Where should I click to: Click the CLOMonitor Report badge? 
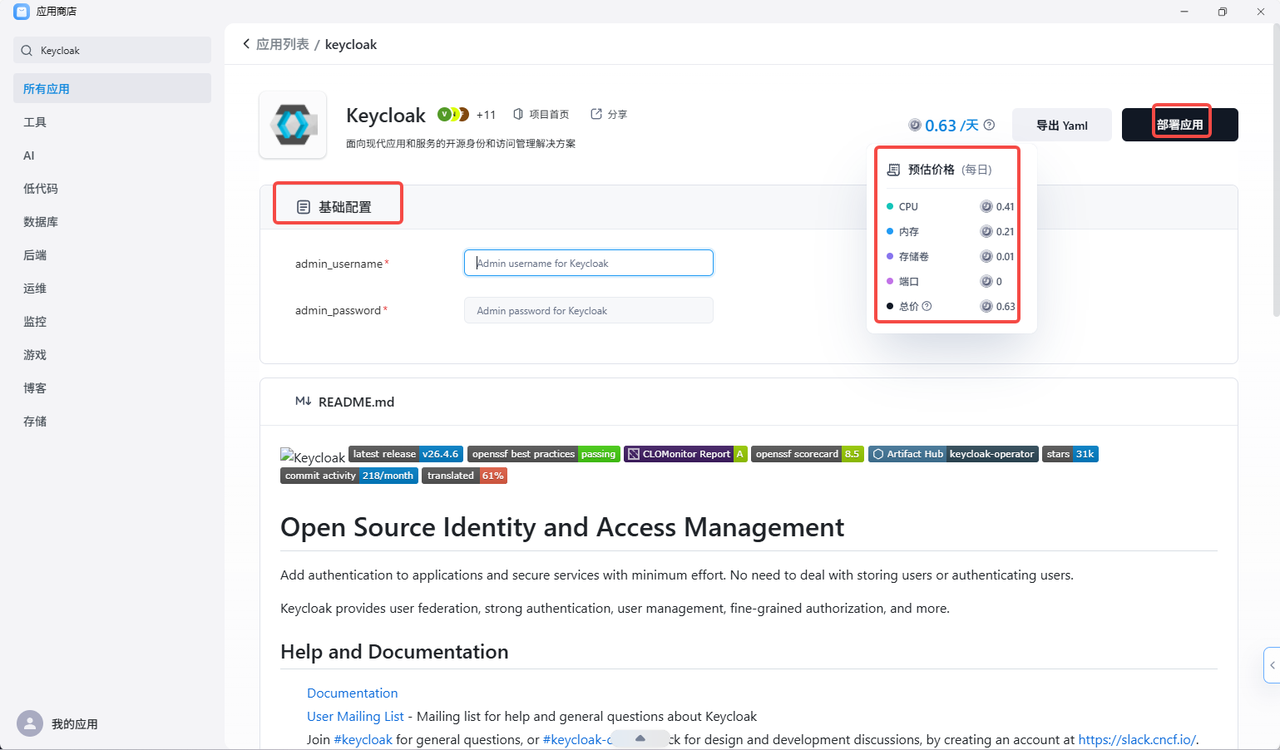[x=685, y=454]
